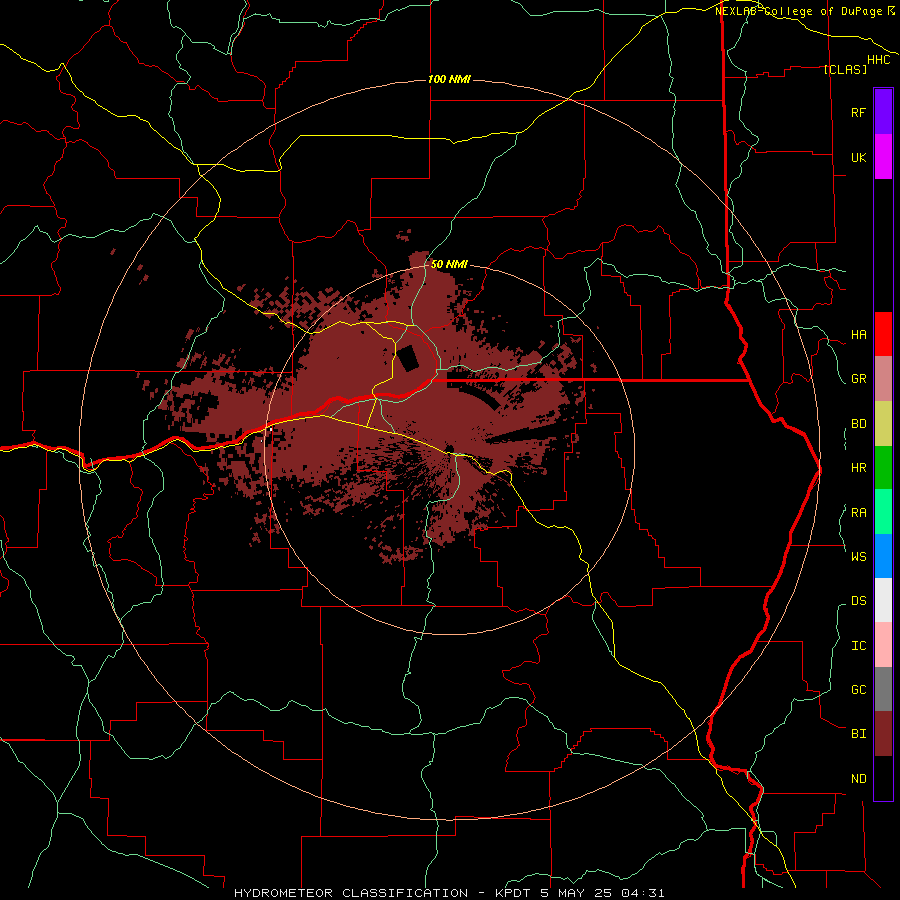
Task: Click the UK legend label
Action: pos(858,157)
